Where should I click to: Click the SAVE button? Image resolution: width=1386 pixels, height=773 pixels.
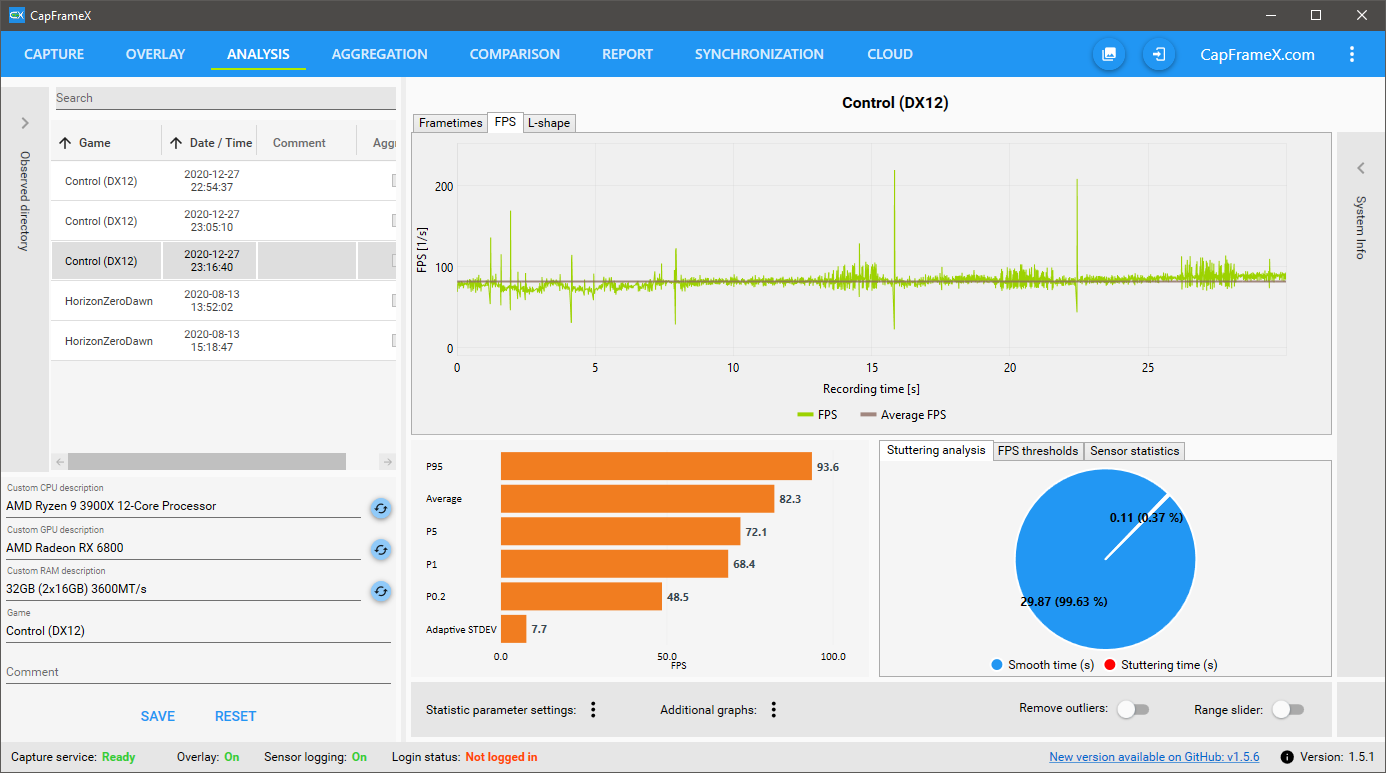tap(158, 716)
